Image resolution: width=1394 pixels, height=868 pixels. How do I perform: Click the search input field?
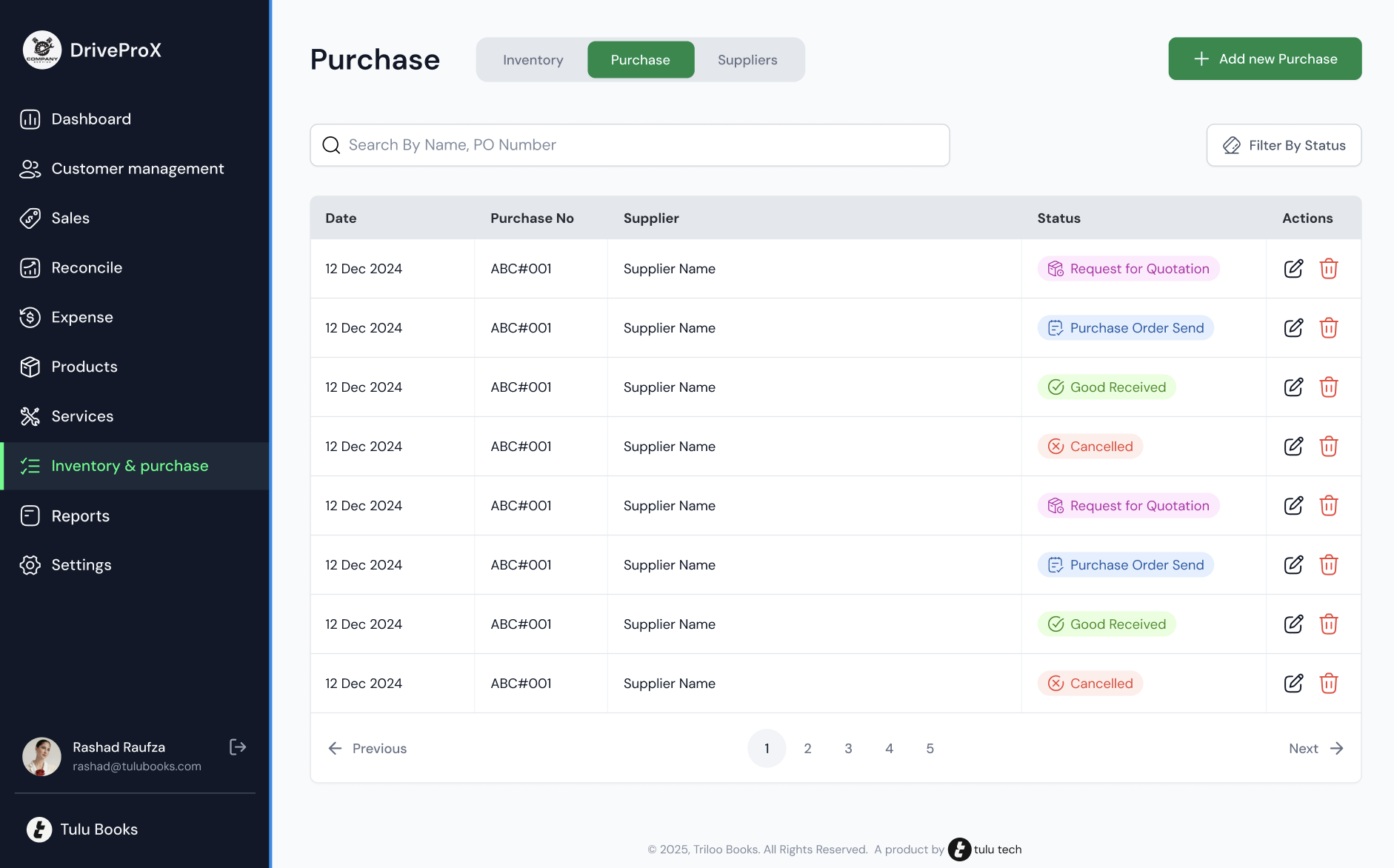(630, 144)
